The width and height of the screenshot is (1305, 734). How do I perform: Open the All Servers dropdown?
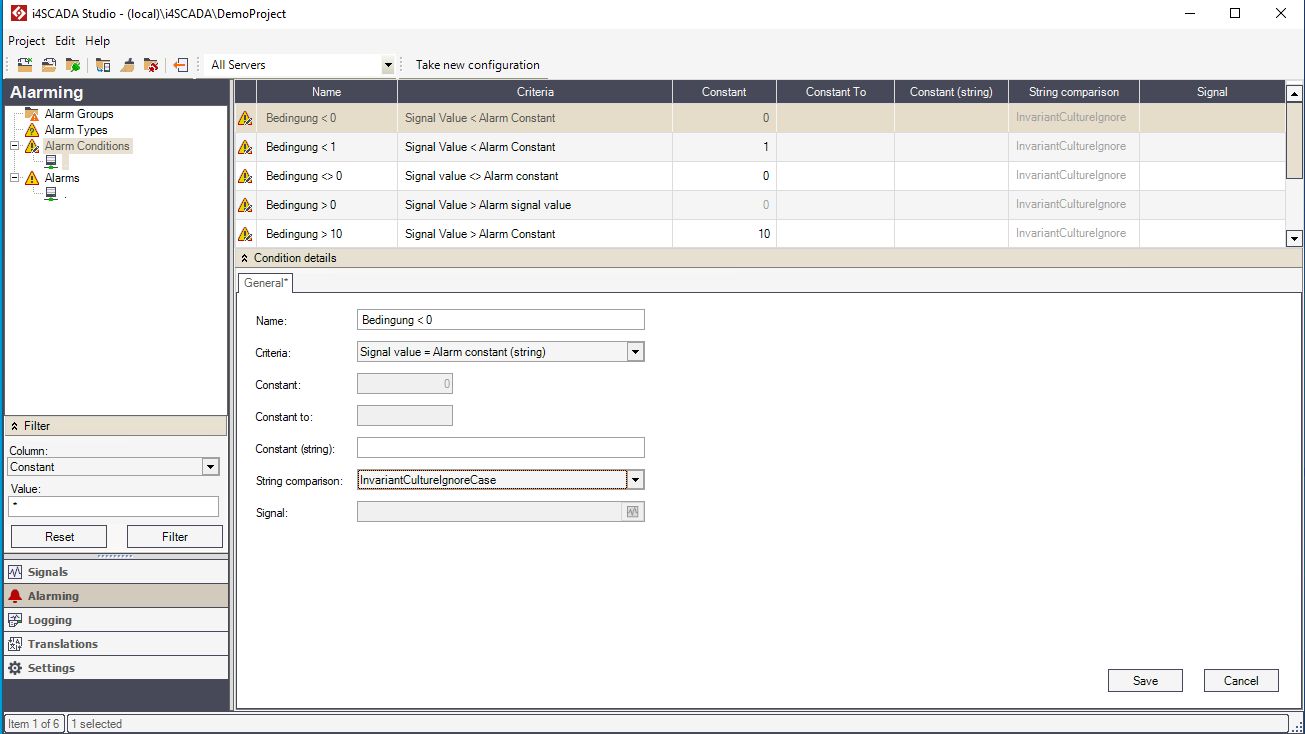coord(388,64)
